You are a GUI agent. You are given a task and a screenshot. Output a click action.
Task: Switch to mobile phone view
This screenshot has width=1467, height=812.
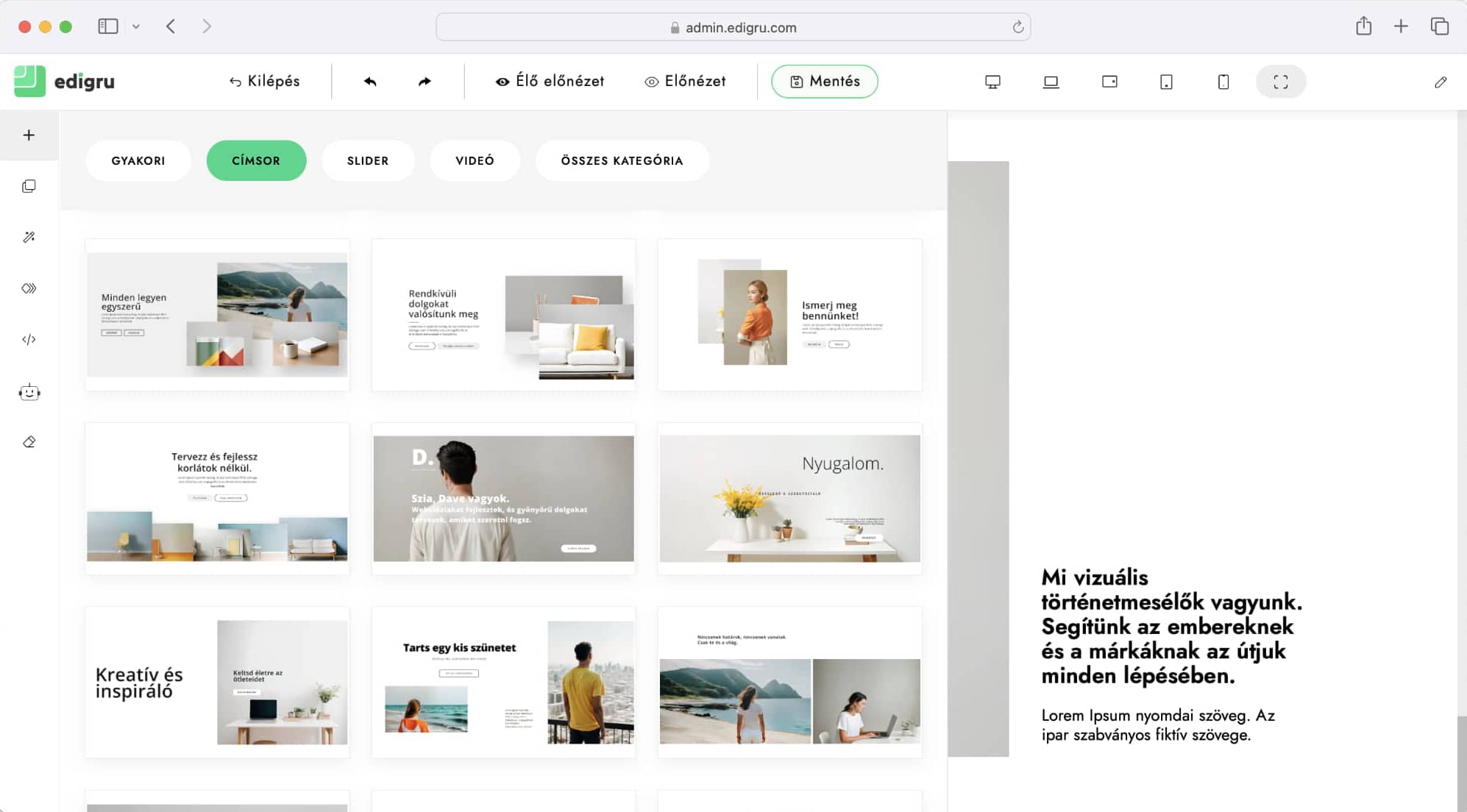[x=1223, y=82]
